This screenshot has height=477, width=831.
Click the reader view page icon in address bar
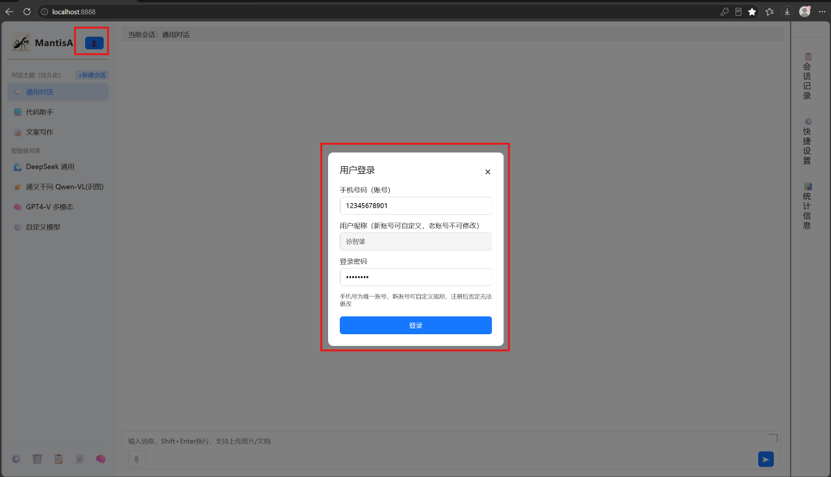pos(738,12)
